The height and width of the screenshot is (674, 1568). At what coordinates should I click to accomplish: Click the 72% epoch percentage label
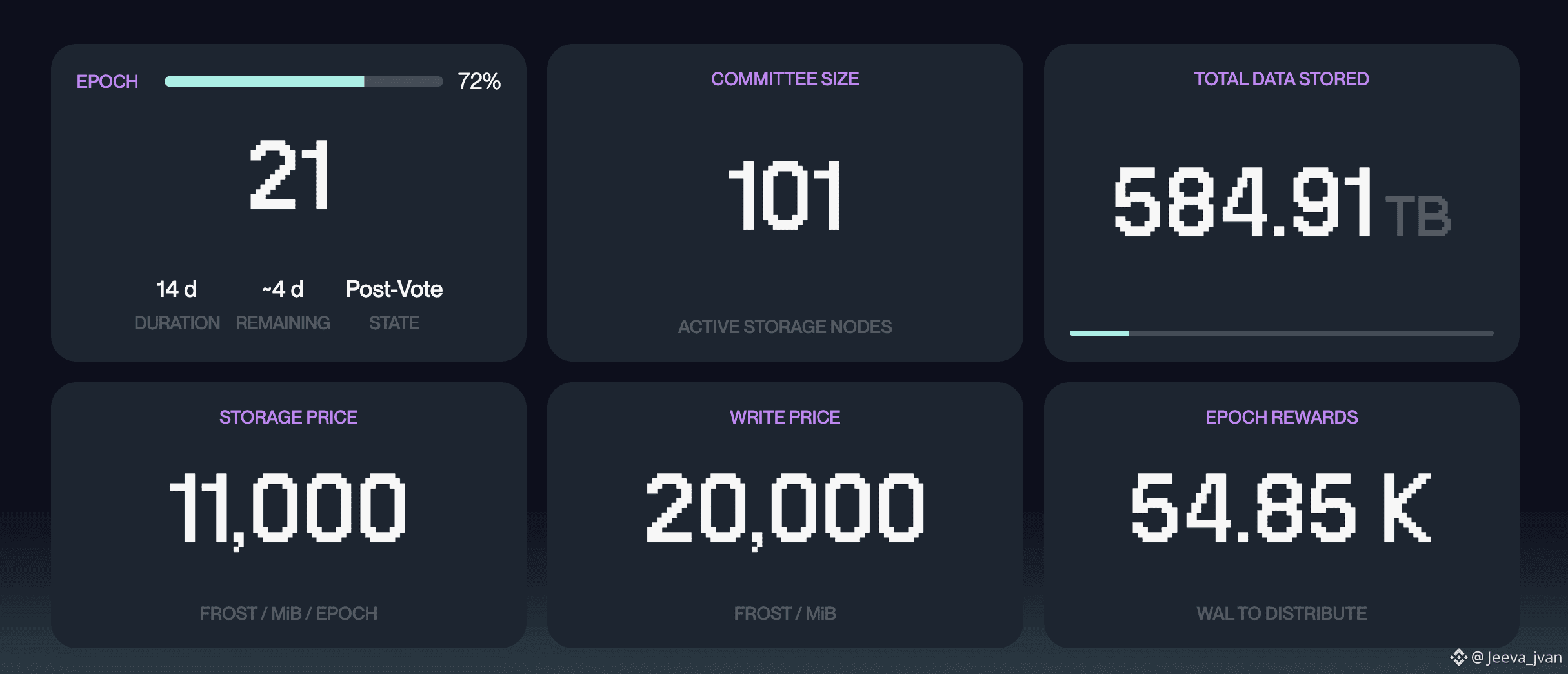[x=479, y=81]
